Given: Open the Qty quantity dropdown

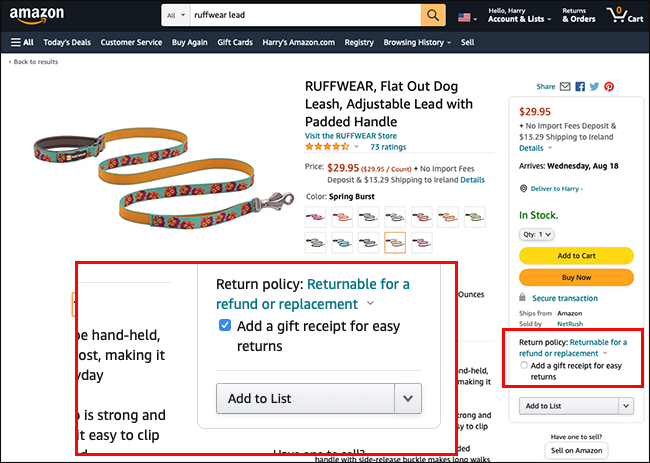Looking at the screenshot, I should click(537, 234).
